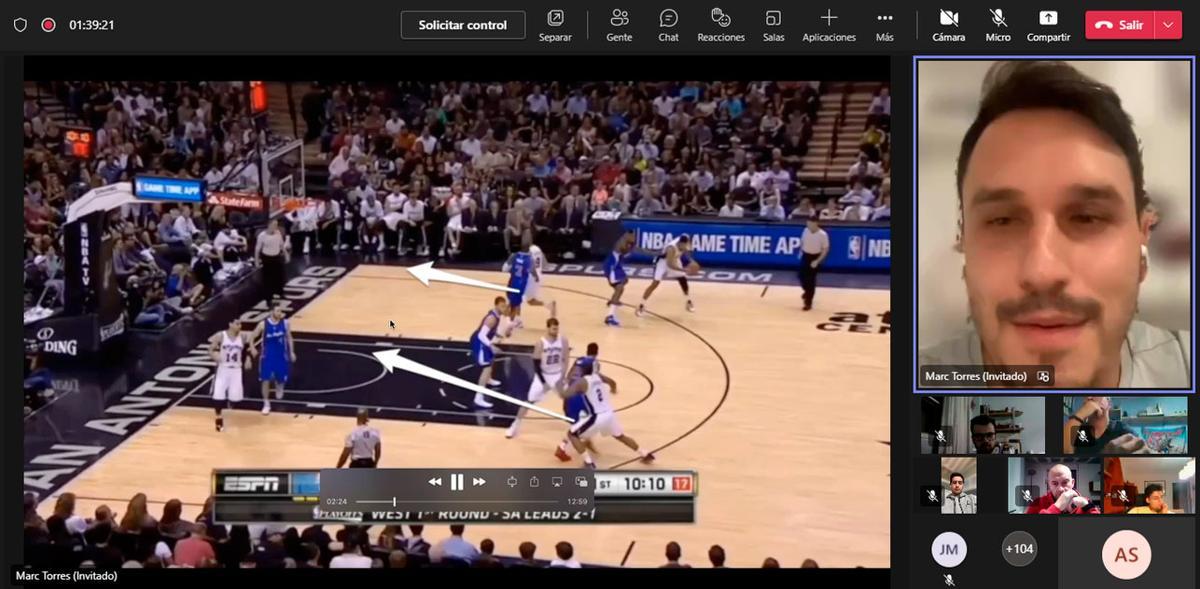Leave the meeting with Salir

coord(1119,25)
